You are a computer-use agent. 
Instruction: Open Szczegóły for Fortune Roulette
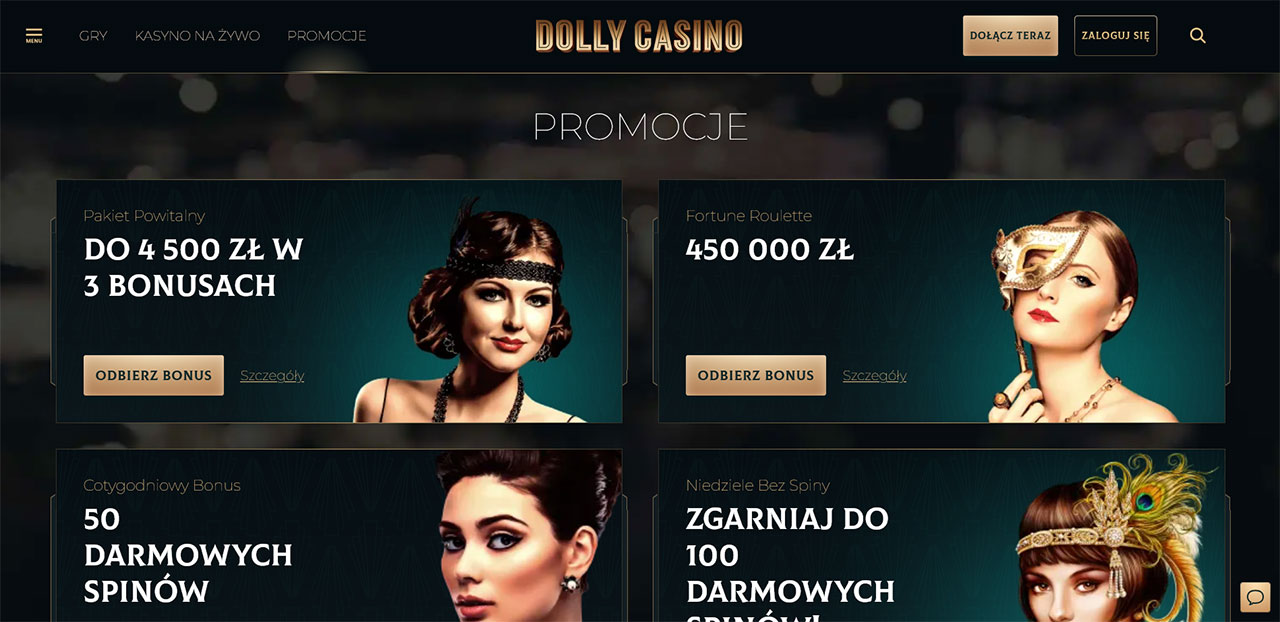874,376
